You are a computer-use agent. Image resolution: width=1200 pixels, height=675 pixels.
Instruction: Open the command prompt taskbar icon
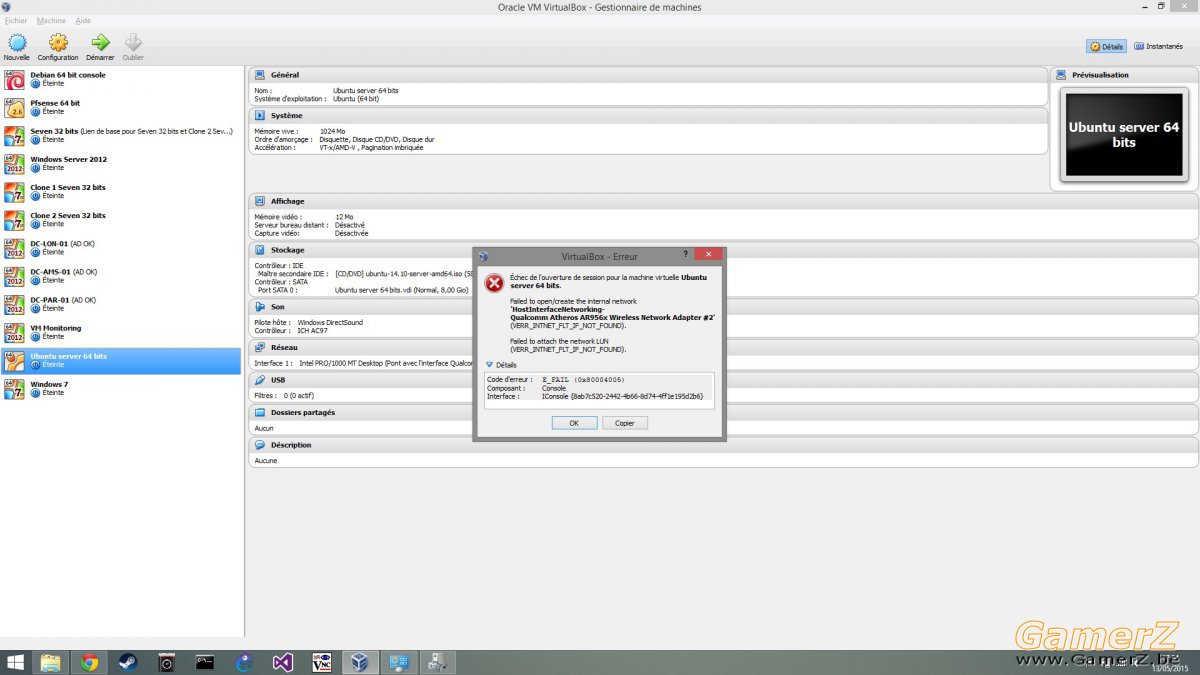tap(205, 662)
